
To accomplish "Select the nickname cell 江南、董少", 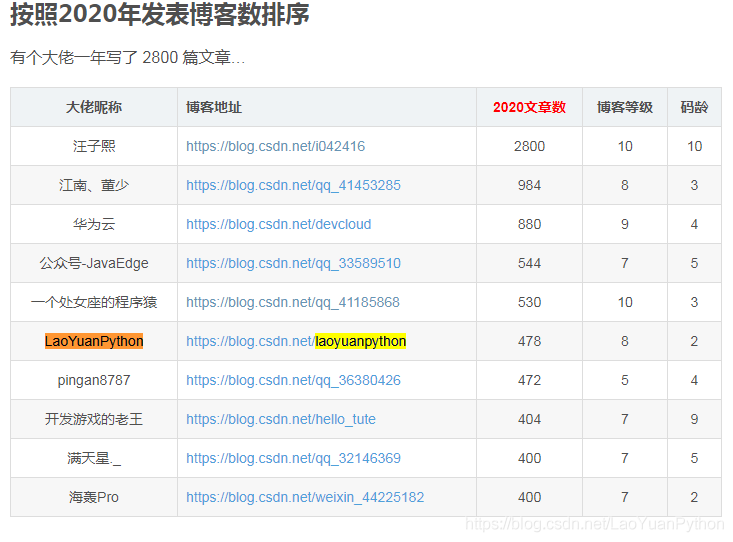I will (94, 185).
